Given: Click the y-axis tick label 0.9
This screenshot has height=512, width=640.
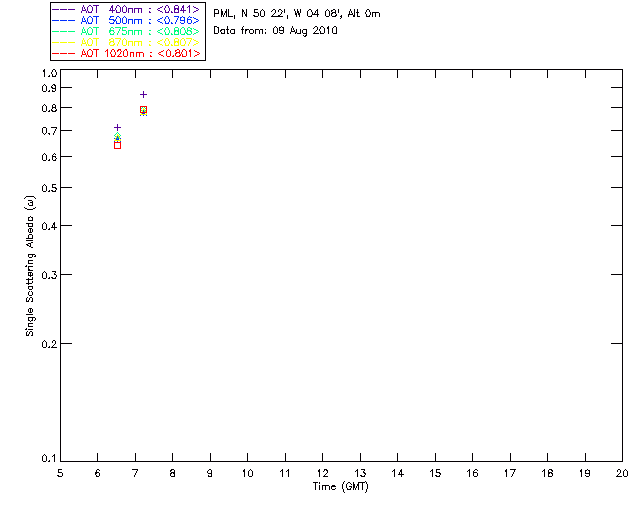Looking at the screenshot, I should click(49, 88).
